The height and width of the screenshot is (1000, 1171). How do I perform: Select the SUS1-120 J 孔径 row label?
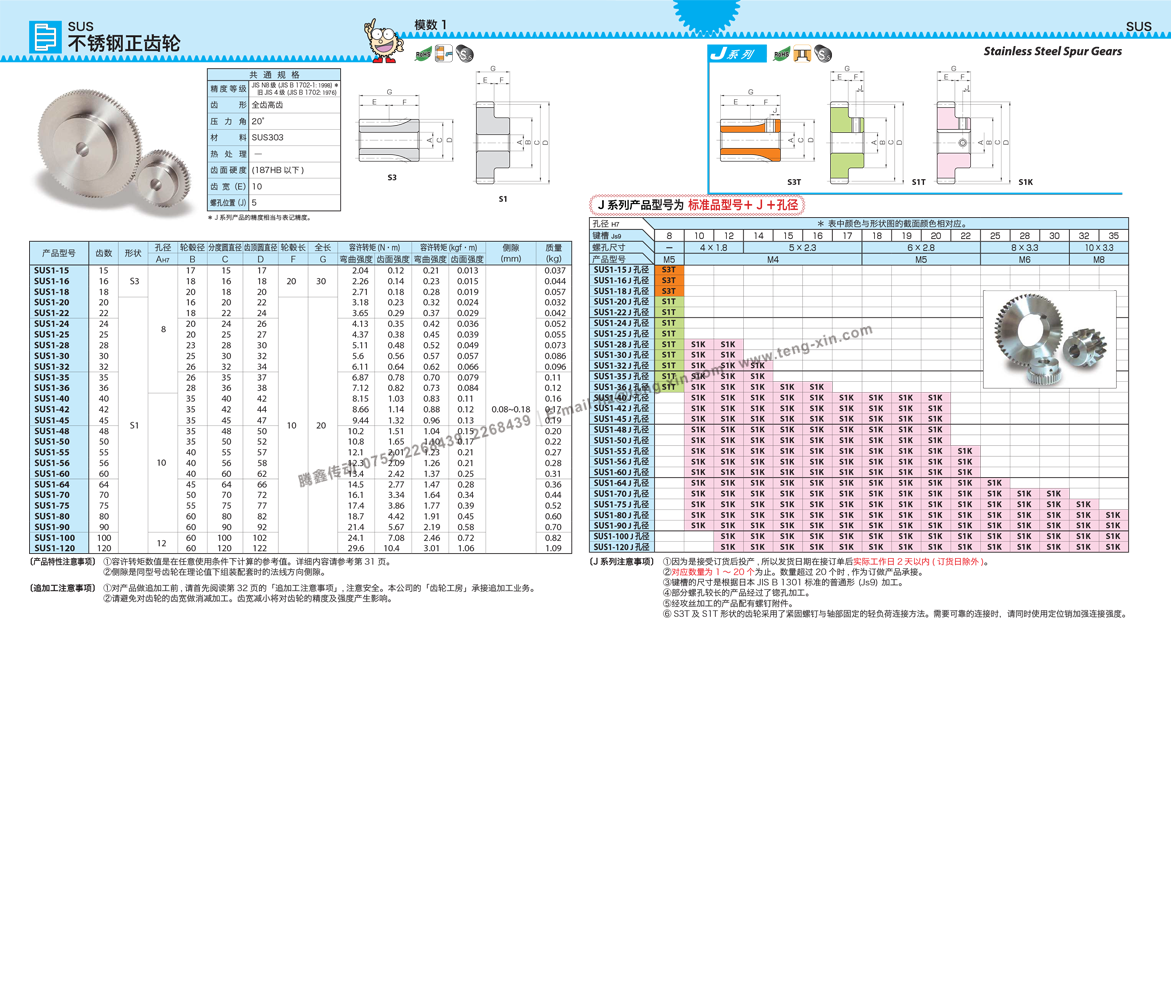621,547
